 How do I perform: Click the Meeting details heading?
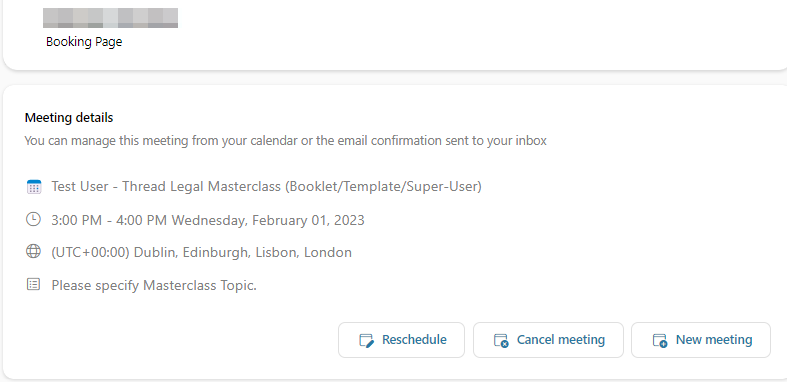pos(69,118)
